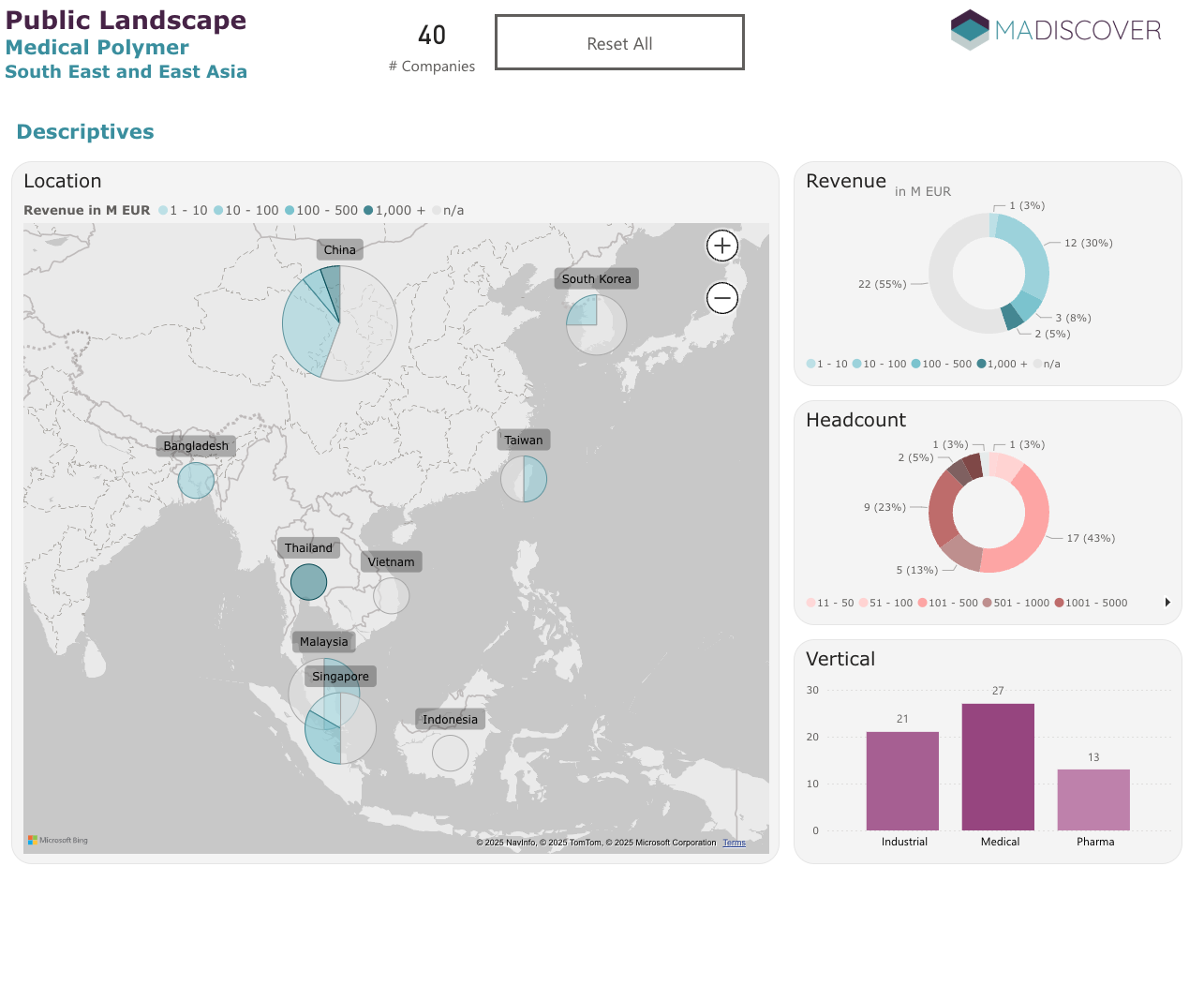Click the Pharma bar in Vertical chart
Image resolution: width=1204 pixels, height=1001 pixels.
[1093, 799]
